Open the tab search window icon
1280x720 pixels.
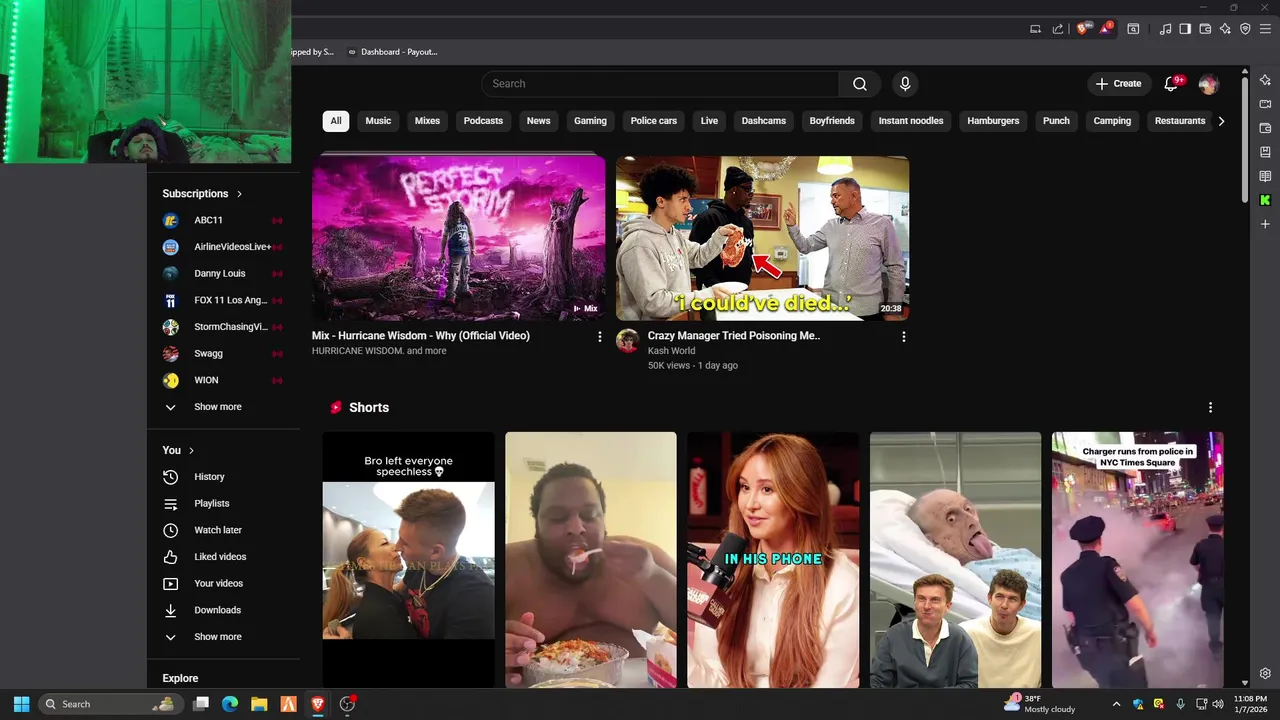coord(1133,29)
